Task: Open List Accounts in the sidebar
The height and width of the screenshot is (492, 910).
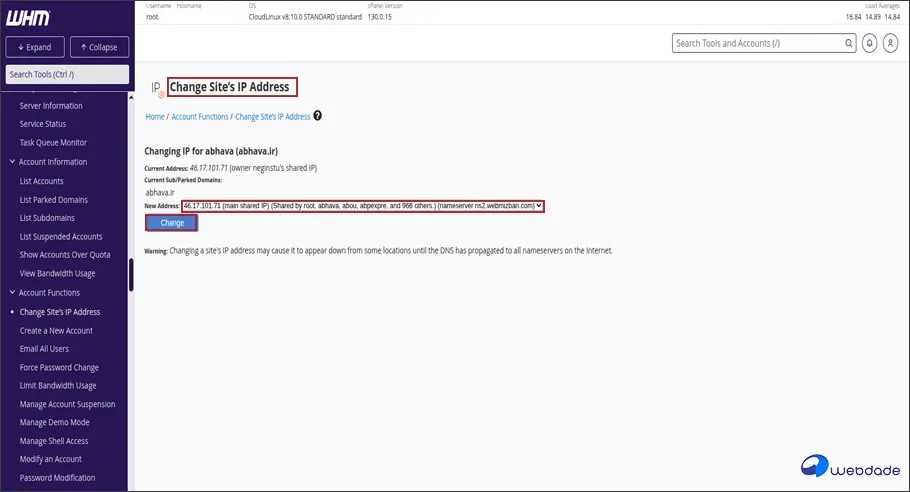Action: click(42, 181)
